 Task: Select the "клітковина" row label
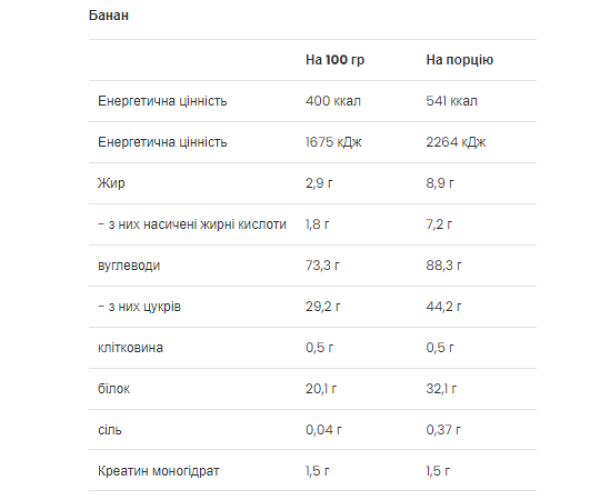[x=131, y=348]
